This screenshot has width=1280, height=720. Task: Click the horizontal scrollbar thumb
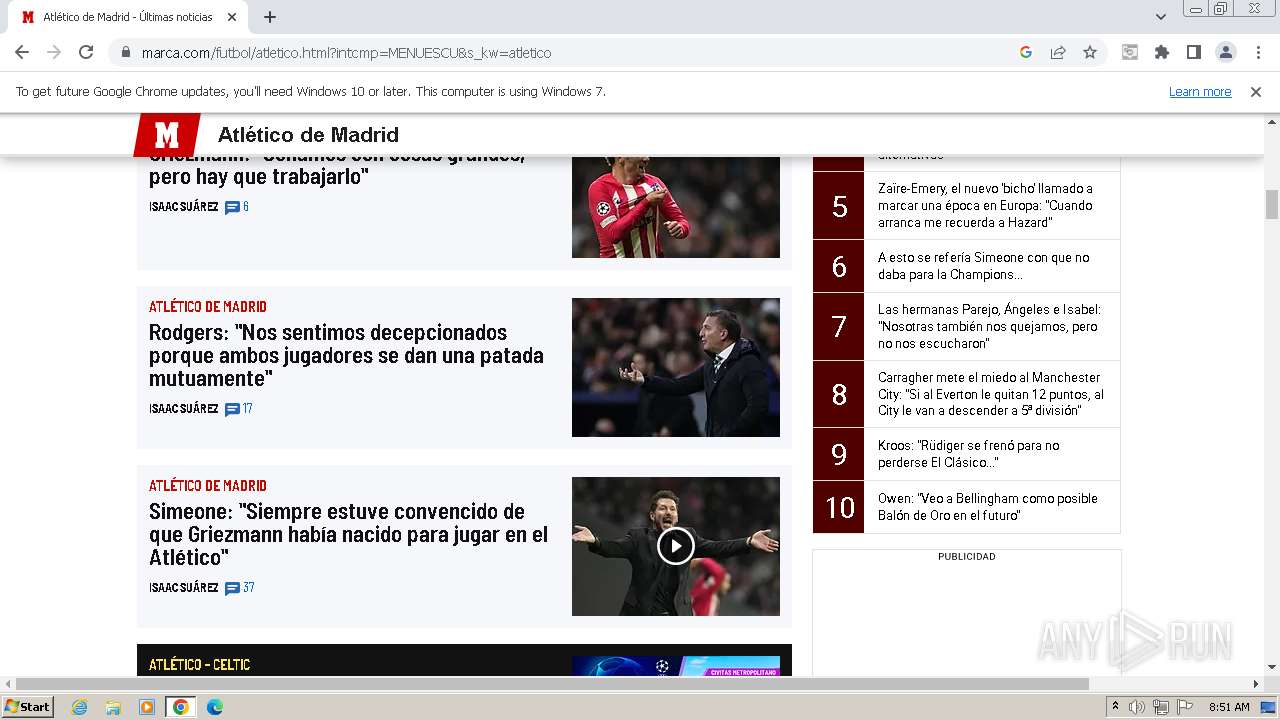(x=552, y=684)
